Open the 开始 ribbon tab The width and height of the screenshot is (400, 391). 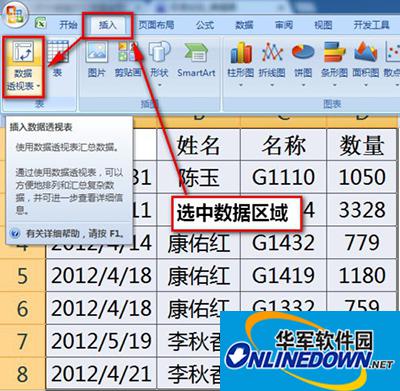68,25
